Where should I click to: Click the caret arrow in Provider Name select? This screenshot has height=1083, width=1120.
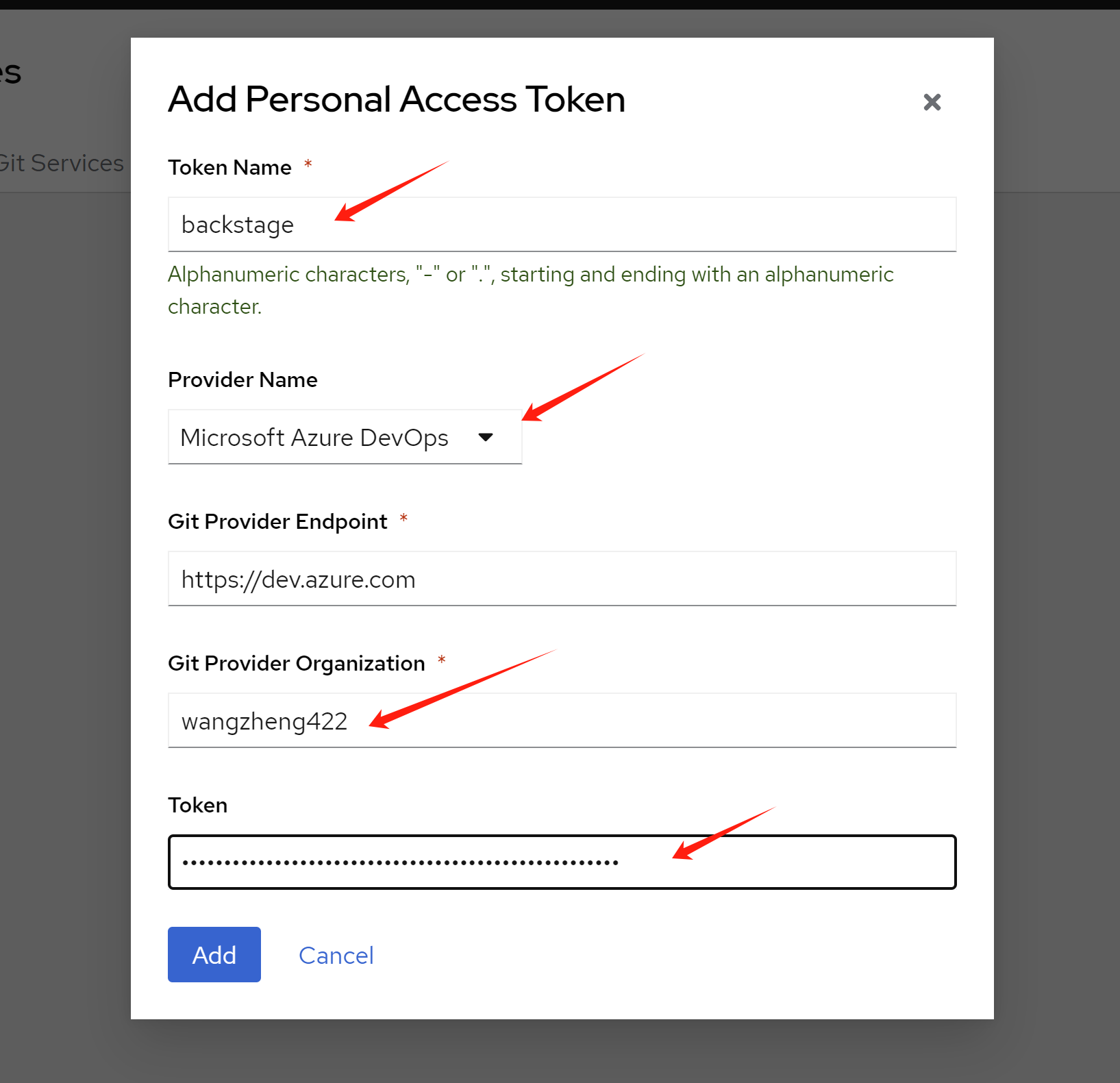tap(486, 437)
